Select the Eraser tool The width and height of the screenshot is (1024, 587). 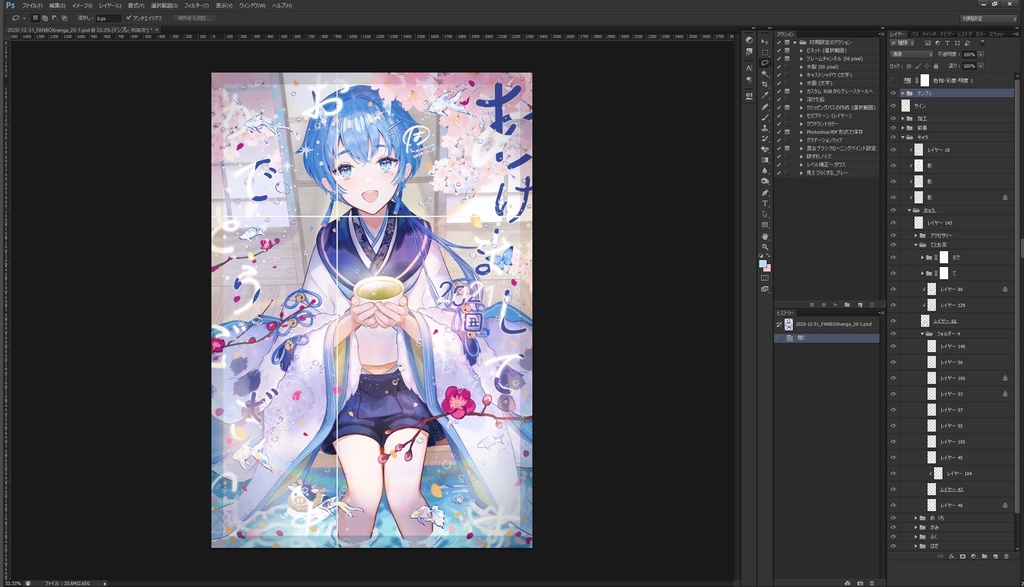765,150
